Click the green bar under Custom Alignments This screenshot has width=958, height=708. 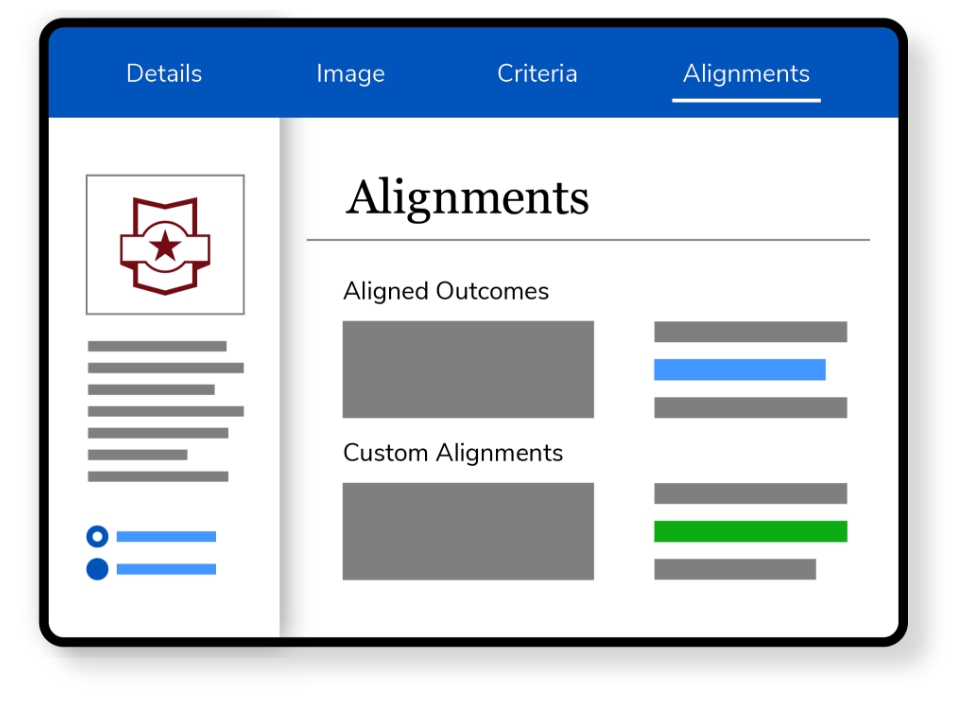[750, 531]
